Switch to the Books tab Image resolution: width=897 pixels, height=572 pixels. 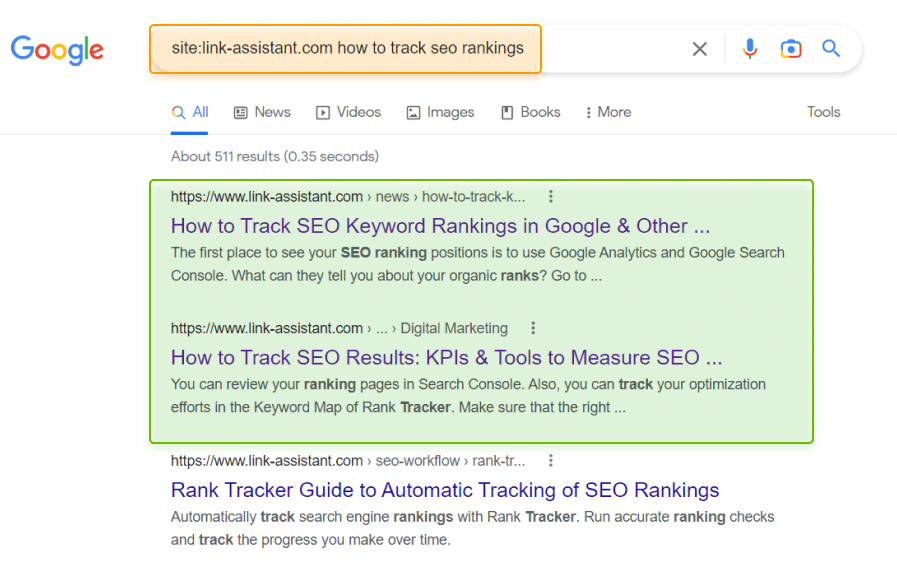[530, 112]
